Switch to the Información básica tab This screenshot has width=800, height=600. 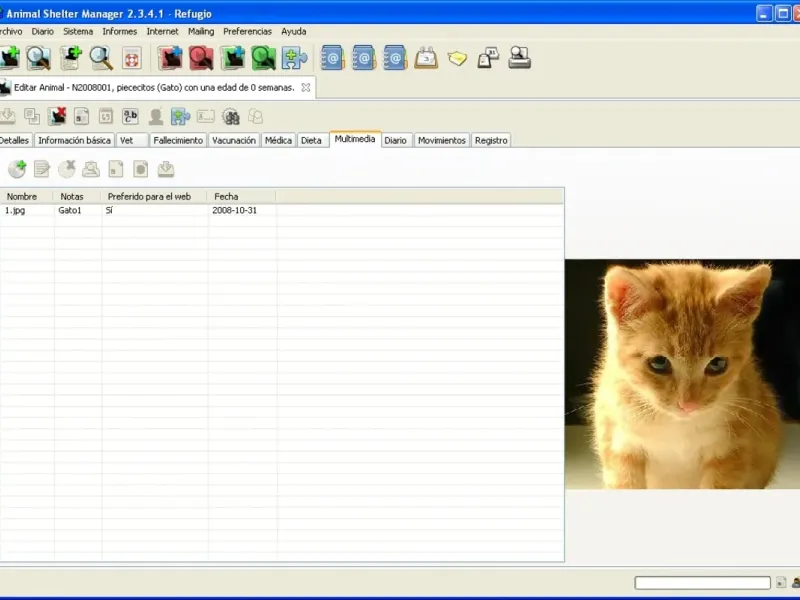pyautogui.click(x=74, y=140)
